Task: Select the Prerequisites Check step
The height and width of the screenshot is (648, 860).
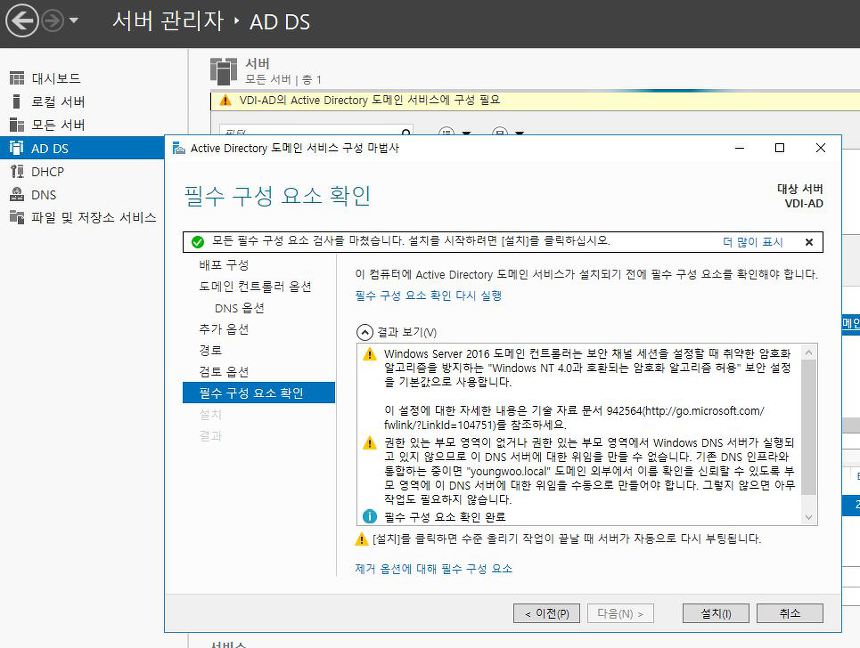Action: 258,393
